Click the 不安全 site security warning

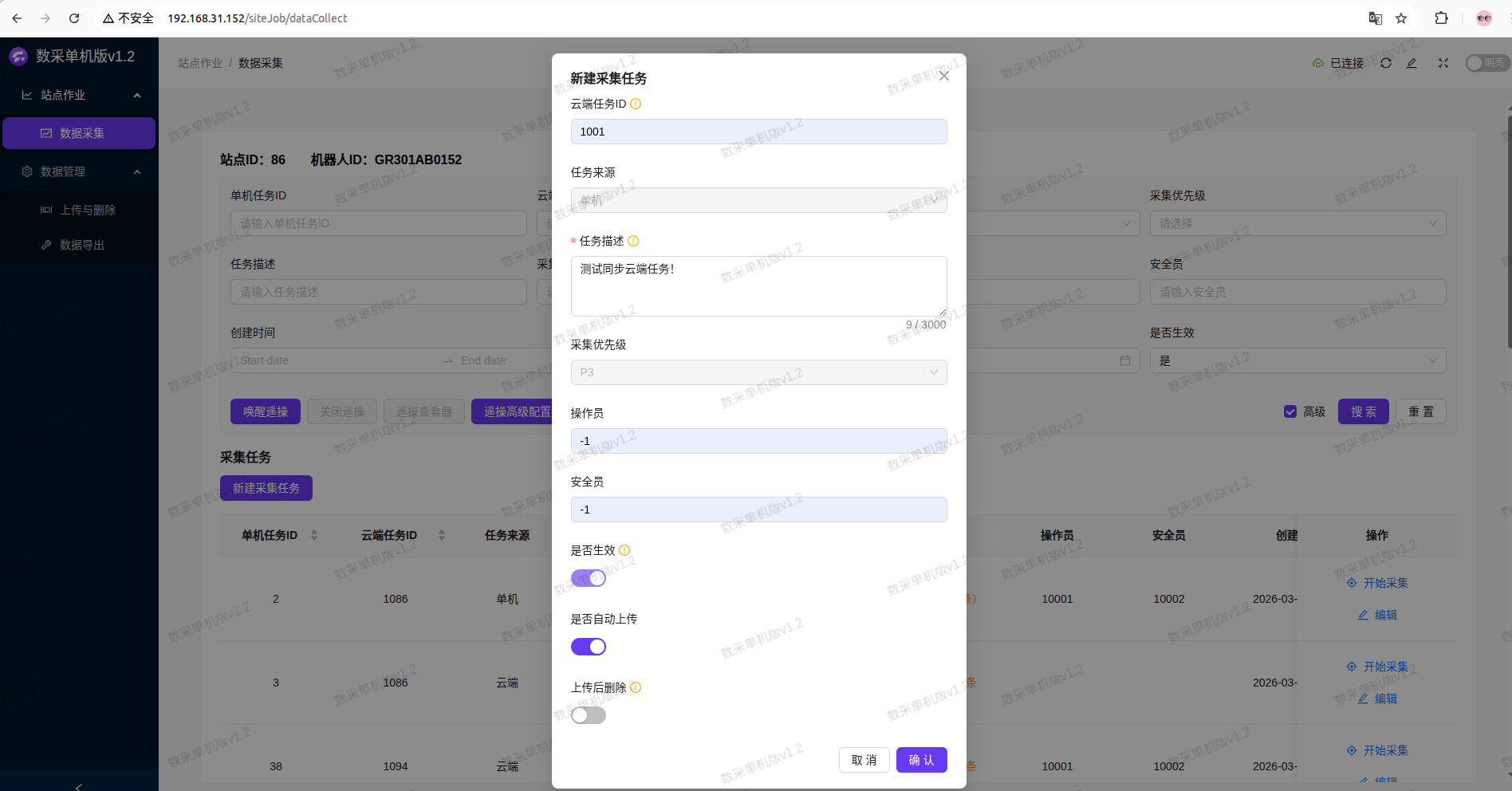[x=128, y=18]
